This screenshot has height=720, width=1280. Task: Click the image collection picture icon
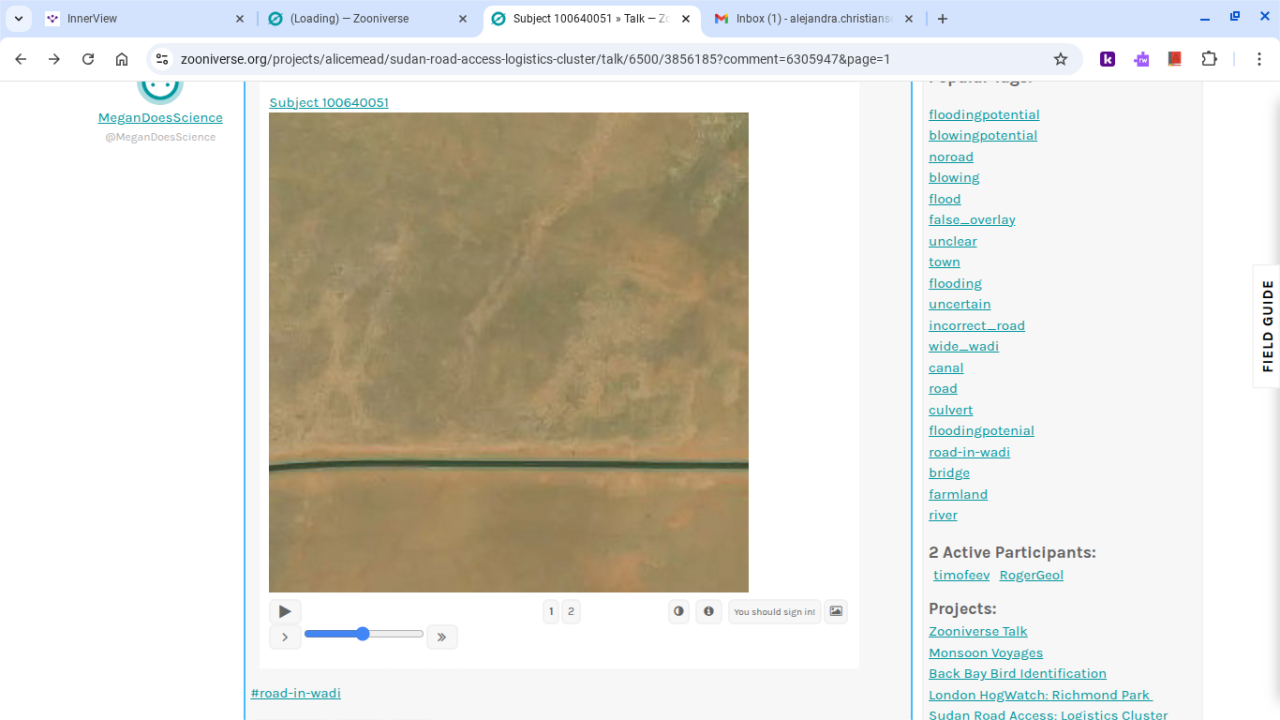(836, 612)
